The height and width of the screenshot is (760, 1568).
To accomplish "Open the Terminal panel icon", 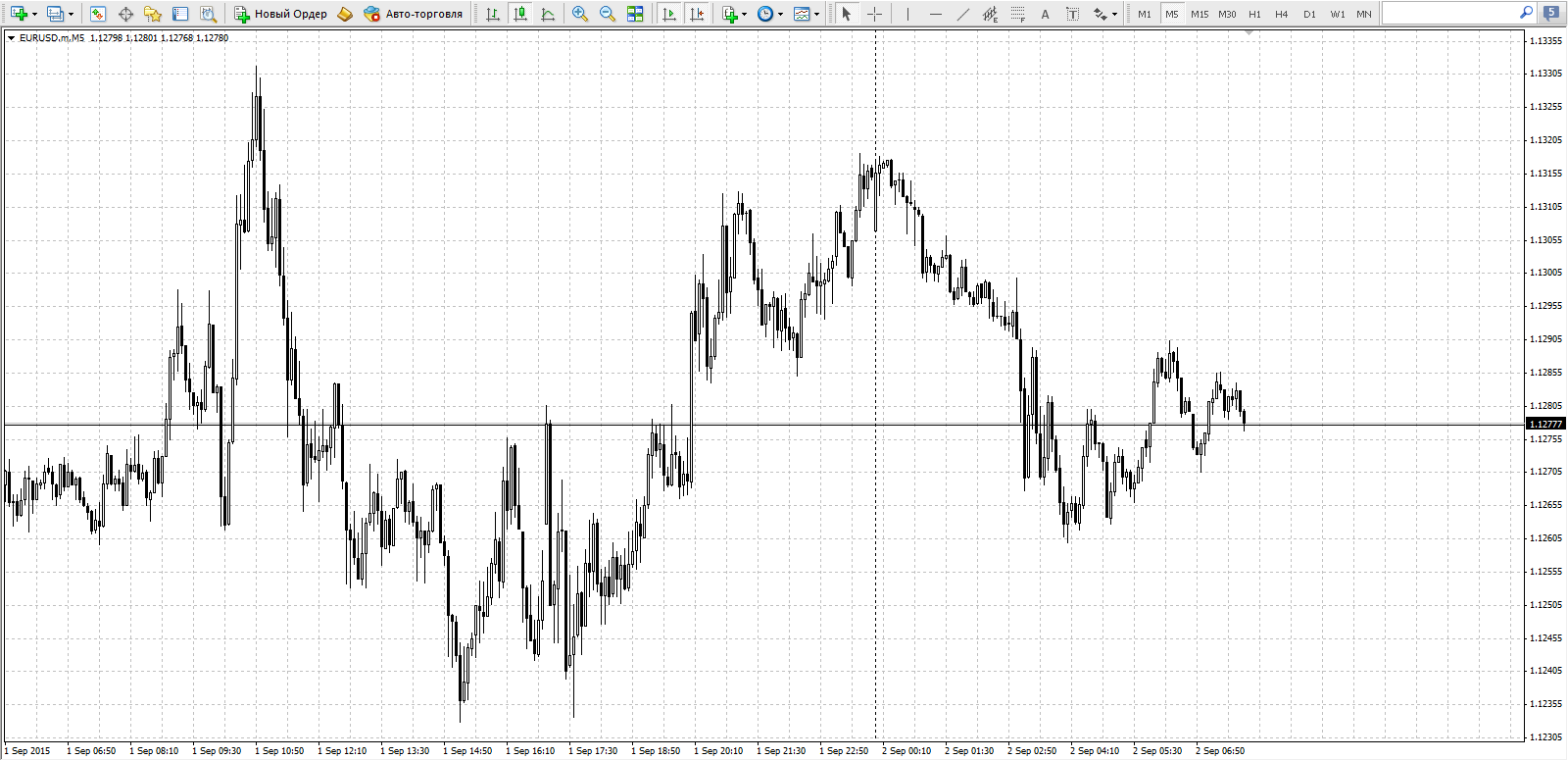I will point(180,14).
